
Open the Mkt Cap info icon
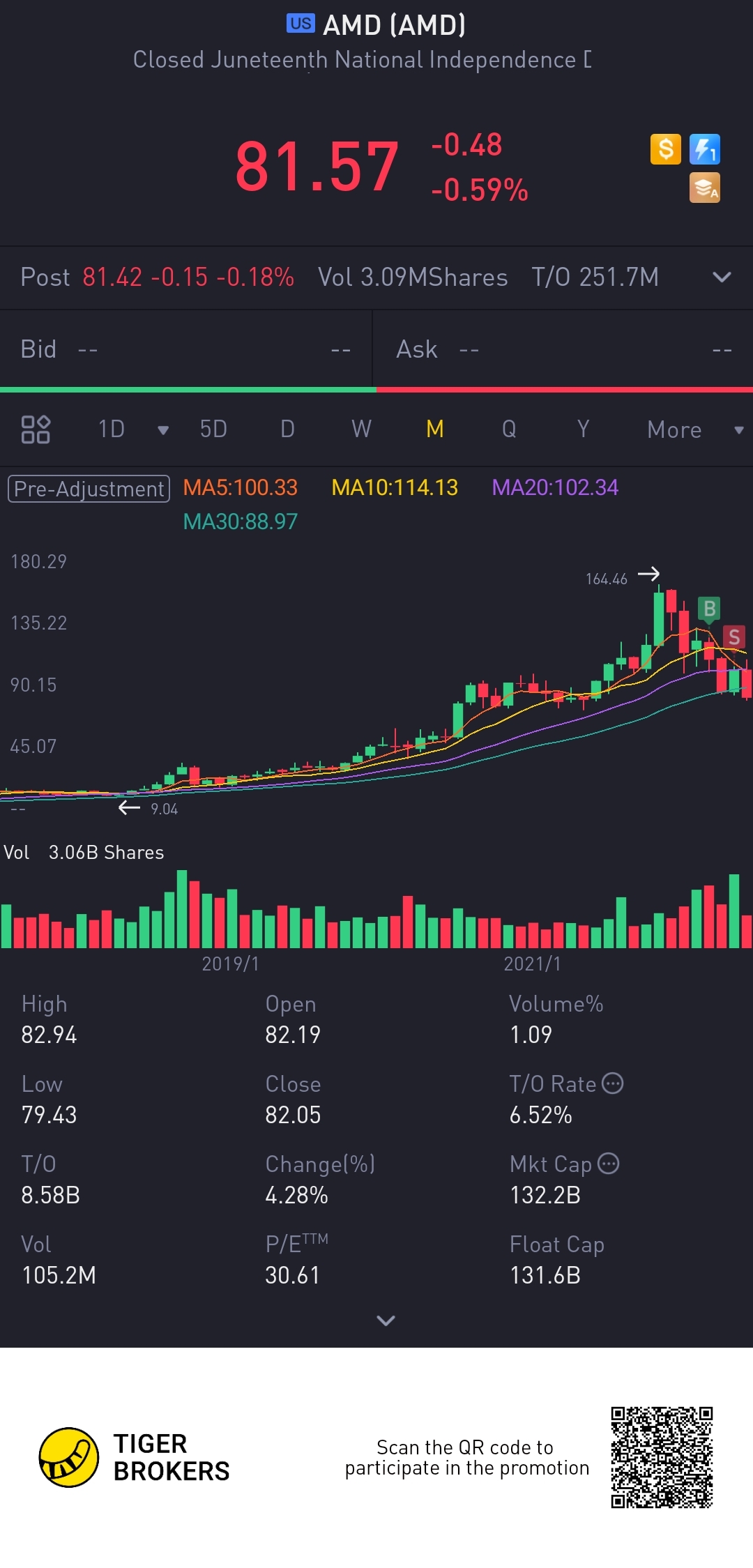tap(609, 1164)
